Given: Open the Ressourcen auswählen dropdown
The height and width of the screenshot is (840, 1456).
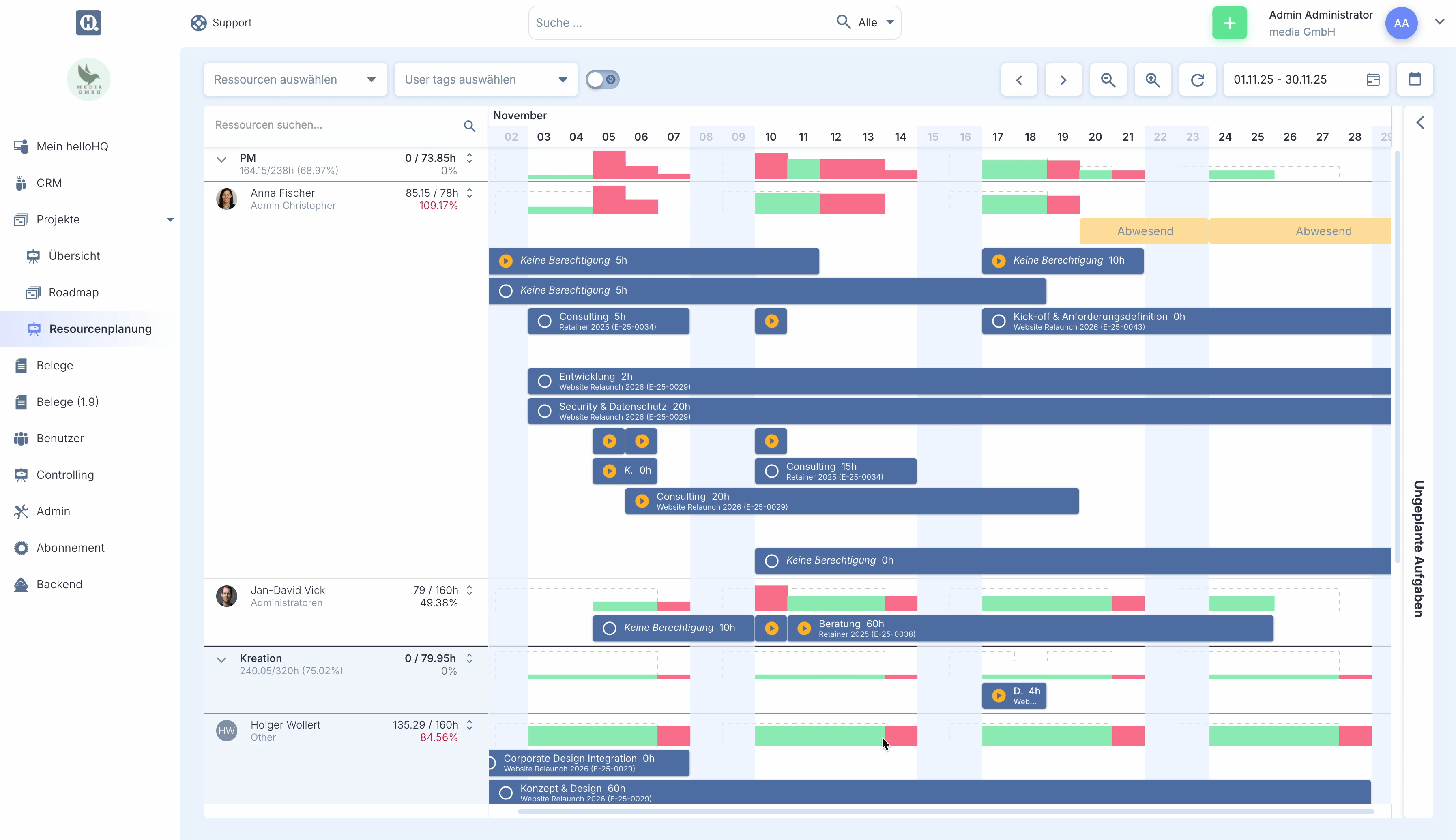Looking at the screenshot, I should 295,79.
